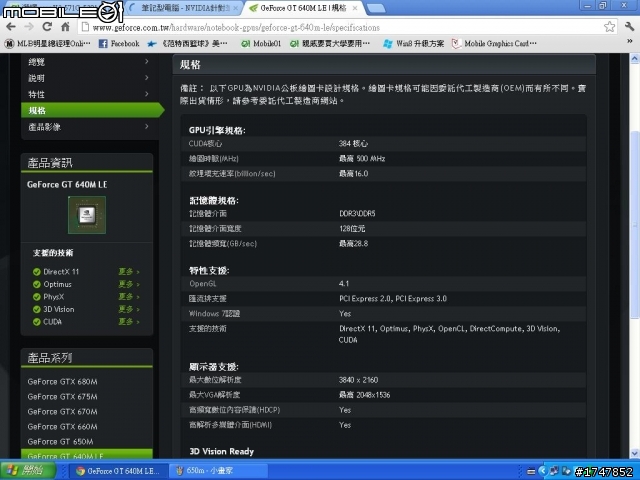The width and height of the screenshot is (640, 480).
Task: Select 總覽 in the side menu
Action: 88,62
